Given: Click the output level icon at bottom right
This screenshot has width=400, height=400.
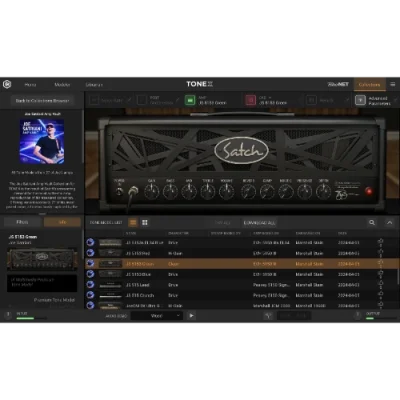Looking at the screenshot, I should click(x=357, y=315).
